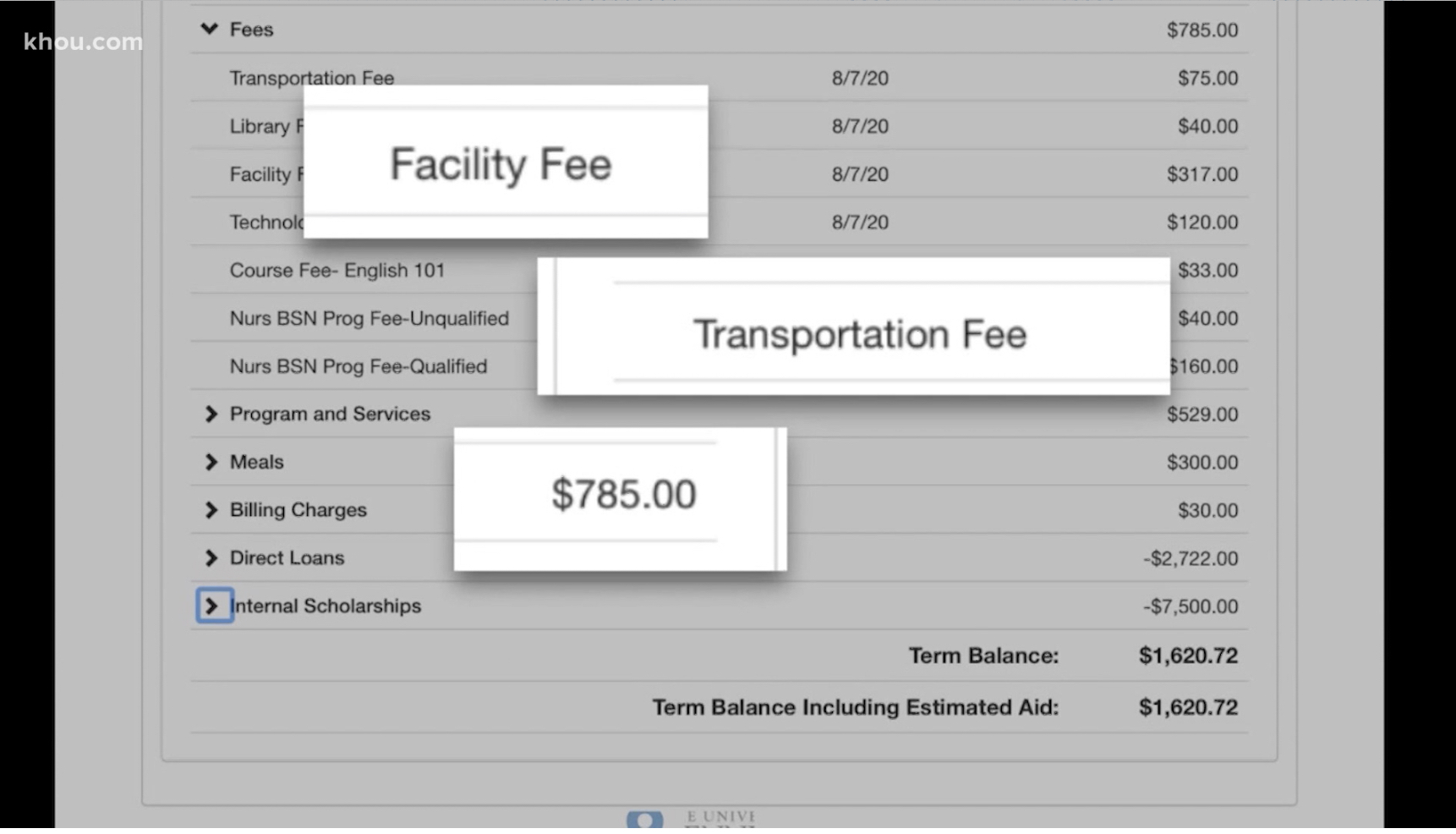The image size is (1456, 834).
Task: Select Nurs BSN Prog Fee-Qualified row
Action: coord(358,366)
